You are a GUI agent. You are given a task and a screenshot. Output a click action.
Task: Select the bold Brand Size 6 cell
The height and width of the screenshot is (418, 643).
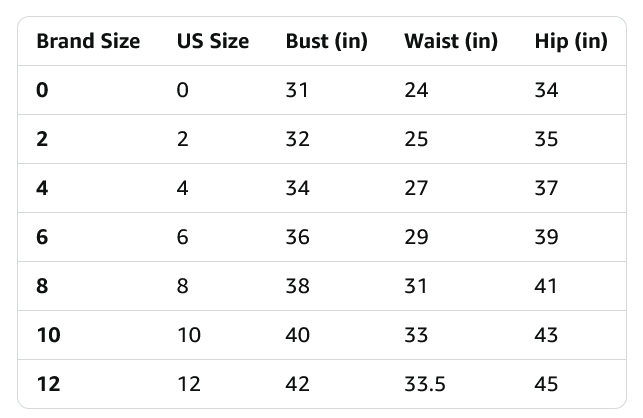(x=42, y=237)
